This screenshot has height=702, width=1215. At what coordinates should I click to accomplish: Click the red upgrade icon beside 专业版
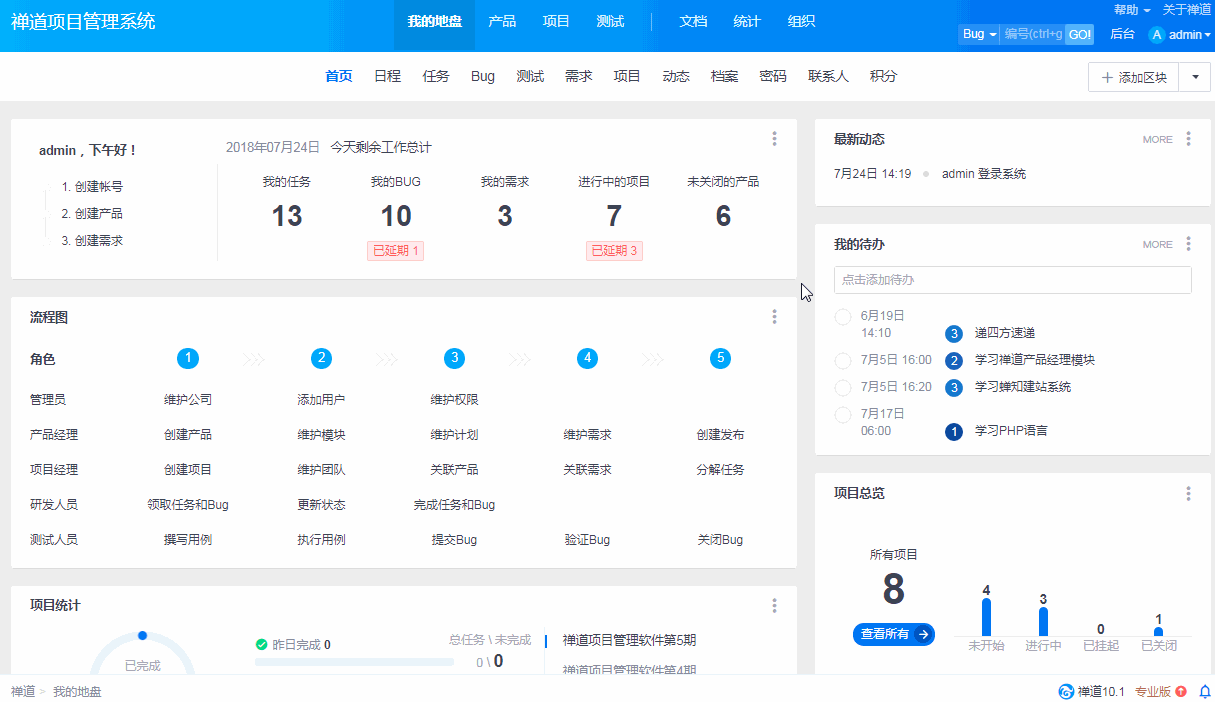coord(1181,691)
